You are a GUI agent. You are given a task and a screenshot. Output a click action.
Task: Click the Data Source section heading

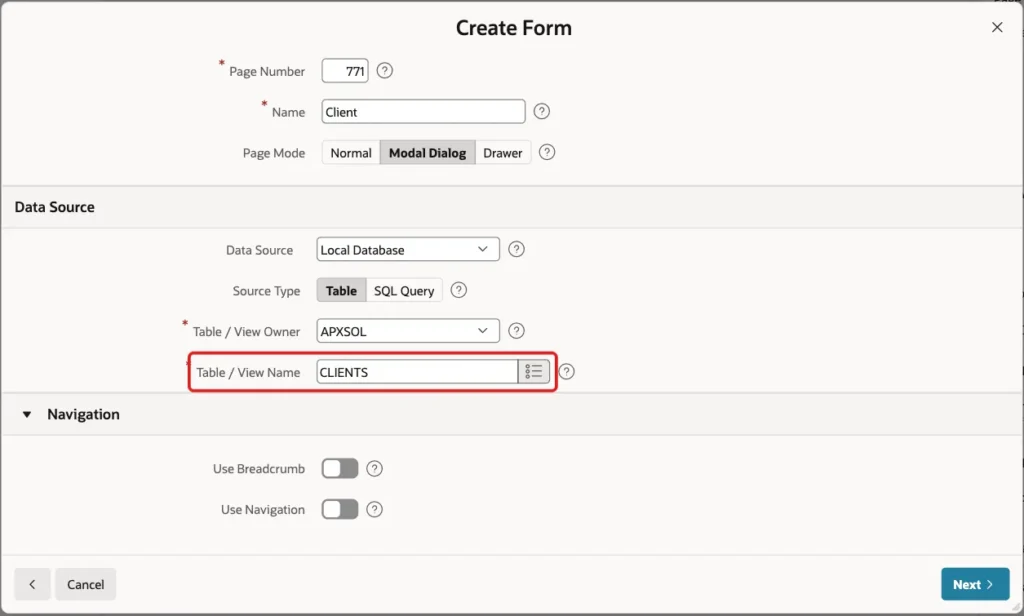(55, 207)
